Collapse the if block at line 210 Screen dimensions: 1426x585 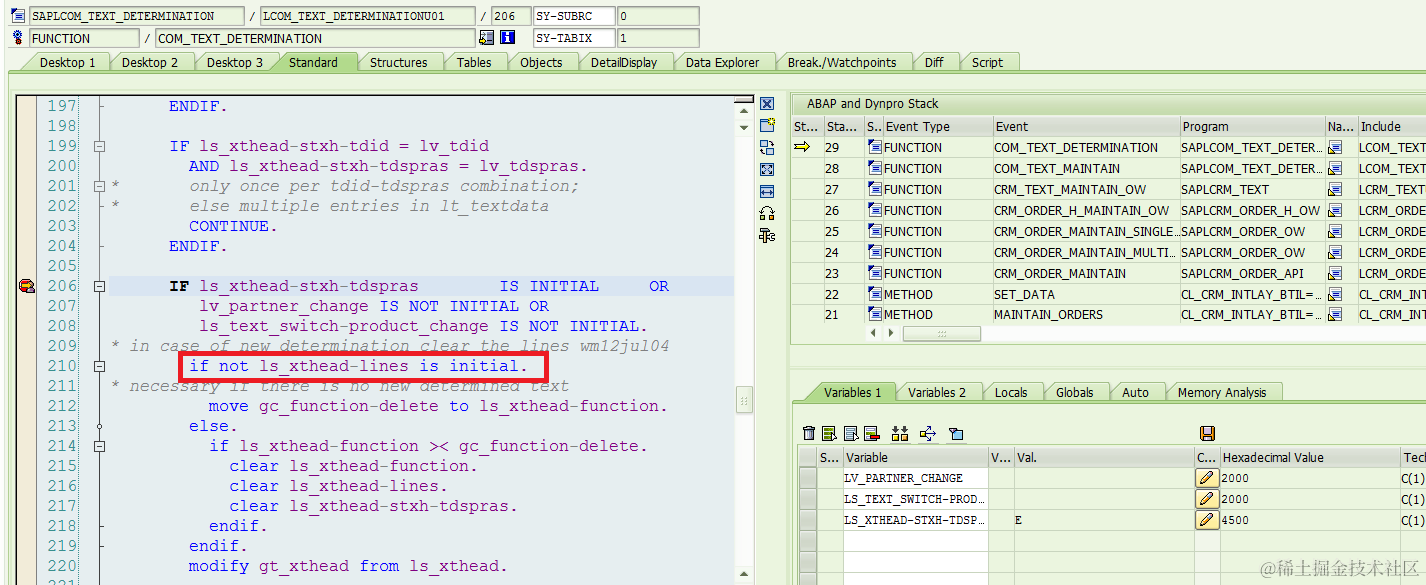coord(99,367)
